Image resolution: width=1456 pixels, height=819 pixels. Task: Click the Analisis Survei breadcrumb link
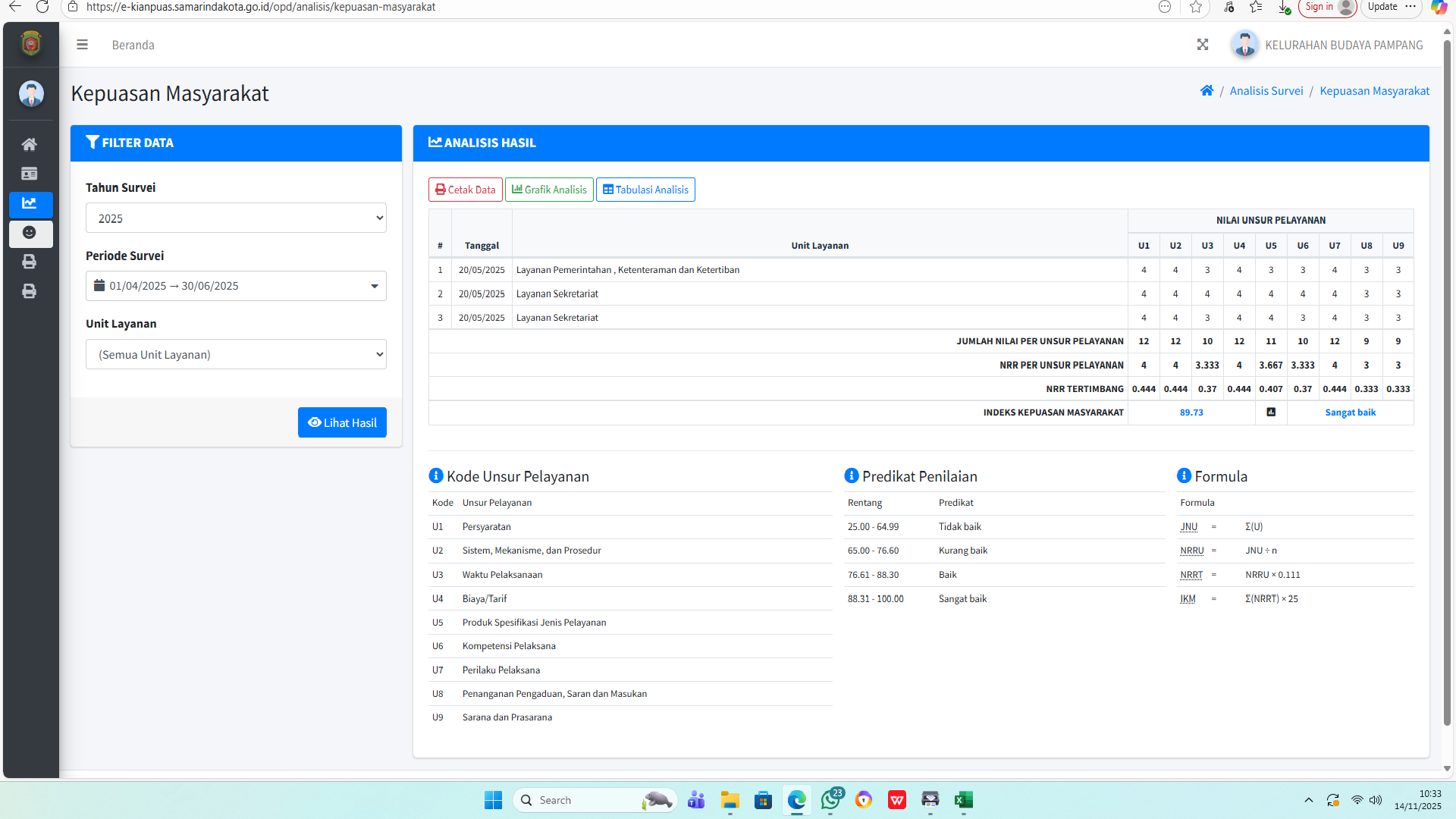1266,91
